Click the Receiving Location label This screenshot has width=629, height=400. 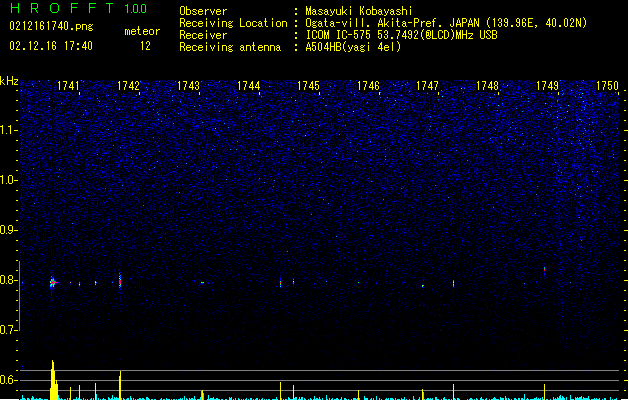[x=233, y=23]
